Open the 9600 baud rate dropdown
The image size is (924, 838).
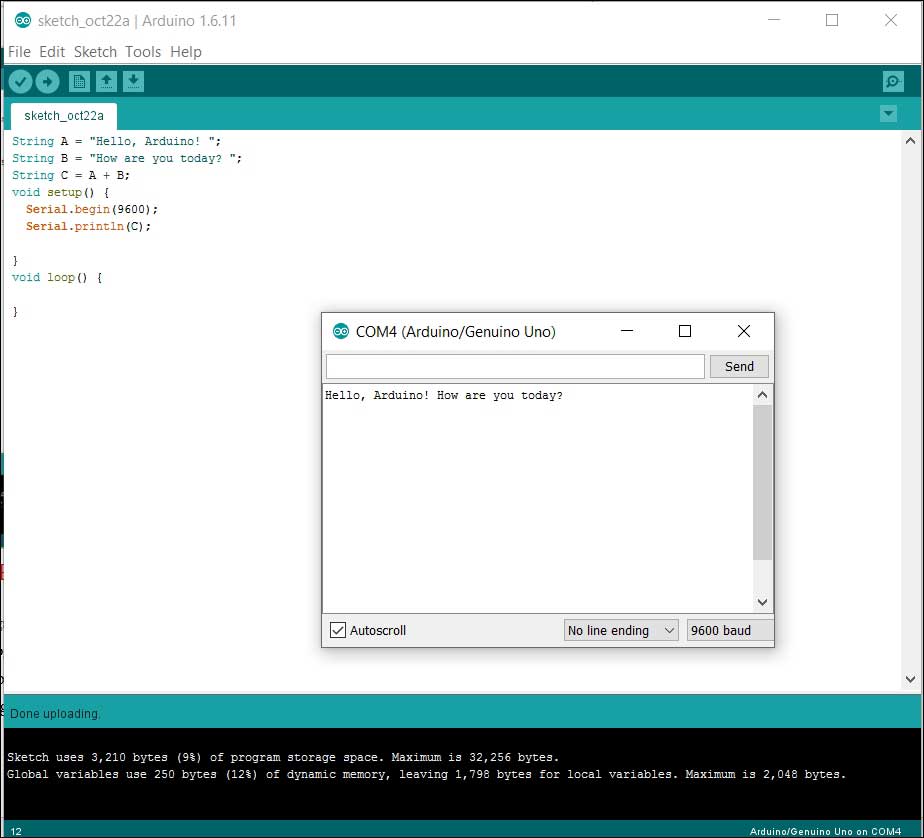(x=730, y=631)
